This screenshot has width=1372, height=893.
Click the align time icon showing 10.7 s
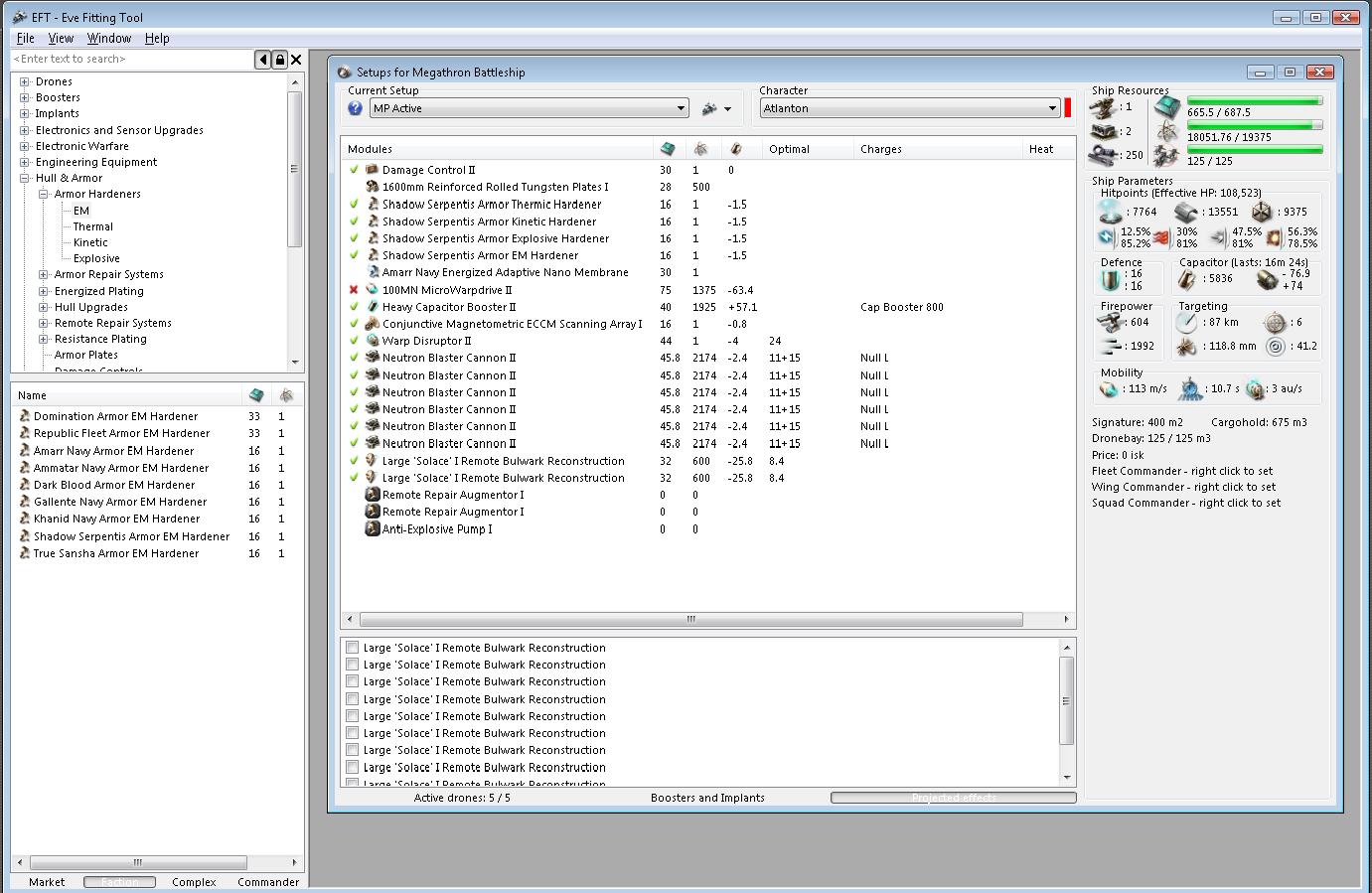(x=1190, y=388)
